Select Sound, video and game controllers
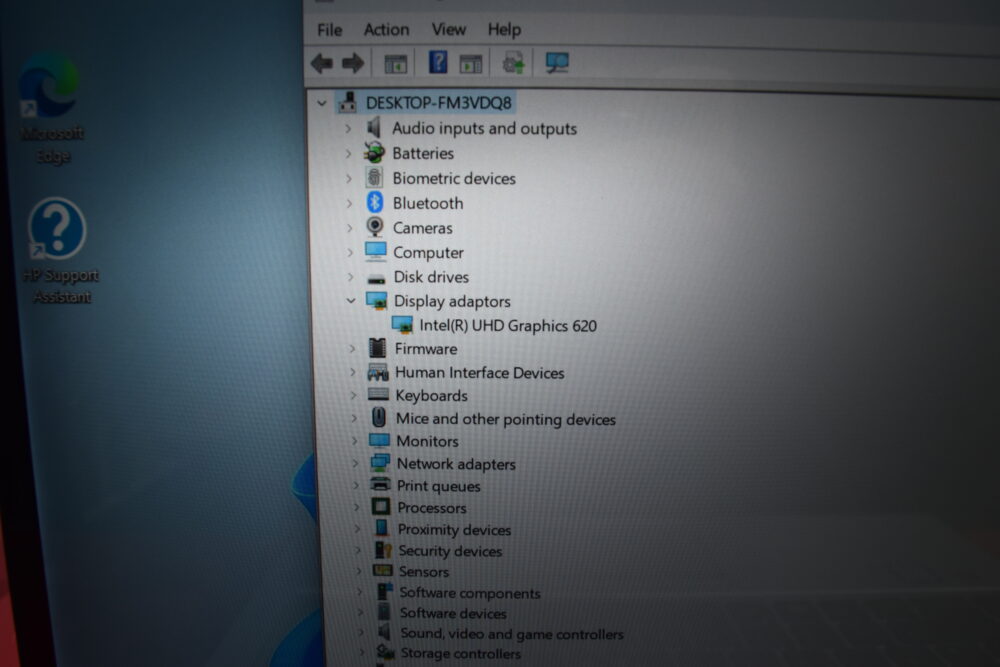 pos(512,634)
